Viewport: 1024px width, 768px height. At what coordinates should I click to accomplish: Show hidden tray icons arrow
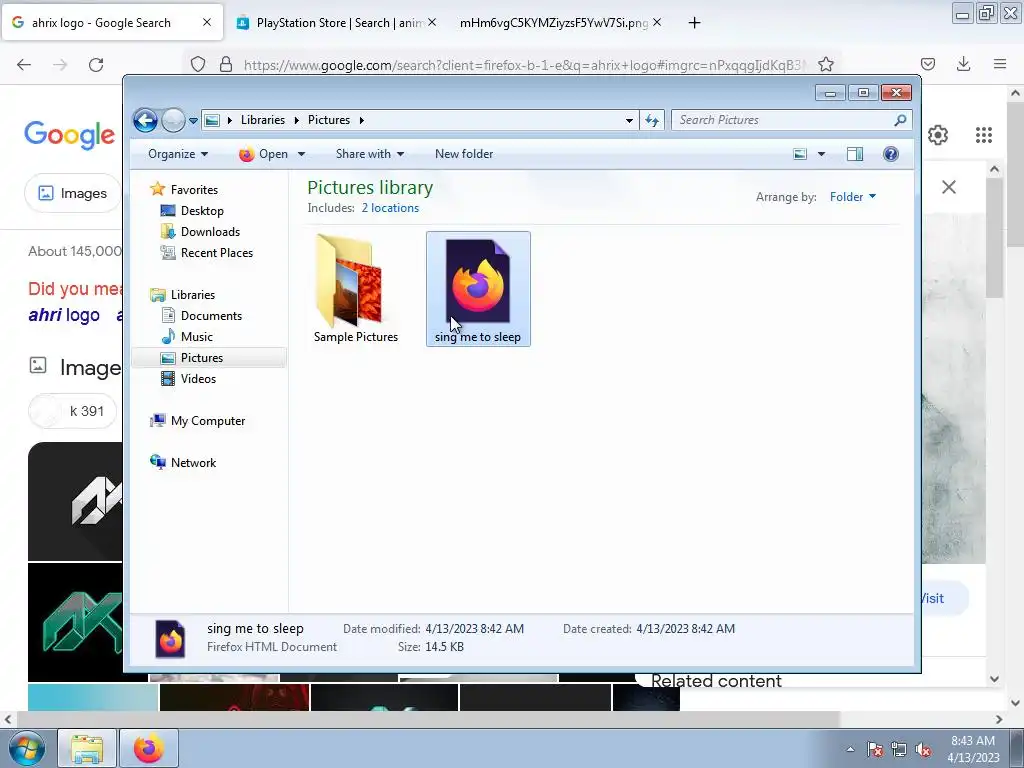pos(850,749)
